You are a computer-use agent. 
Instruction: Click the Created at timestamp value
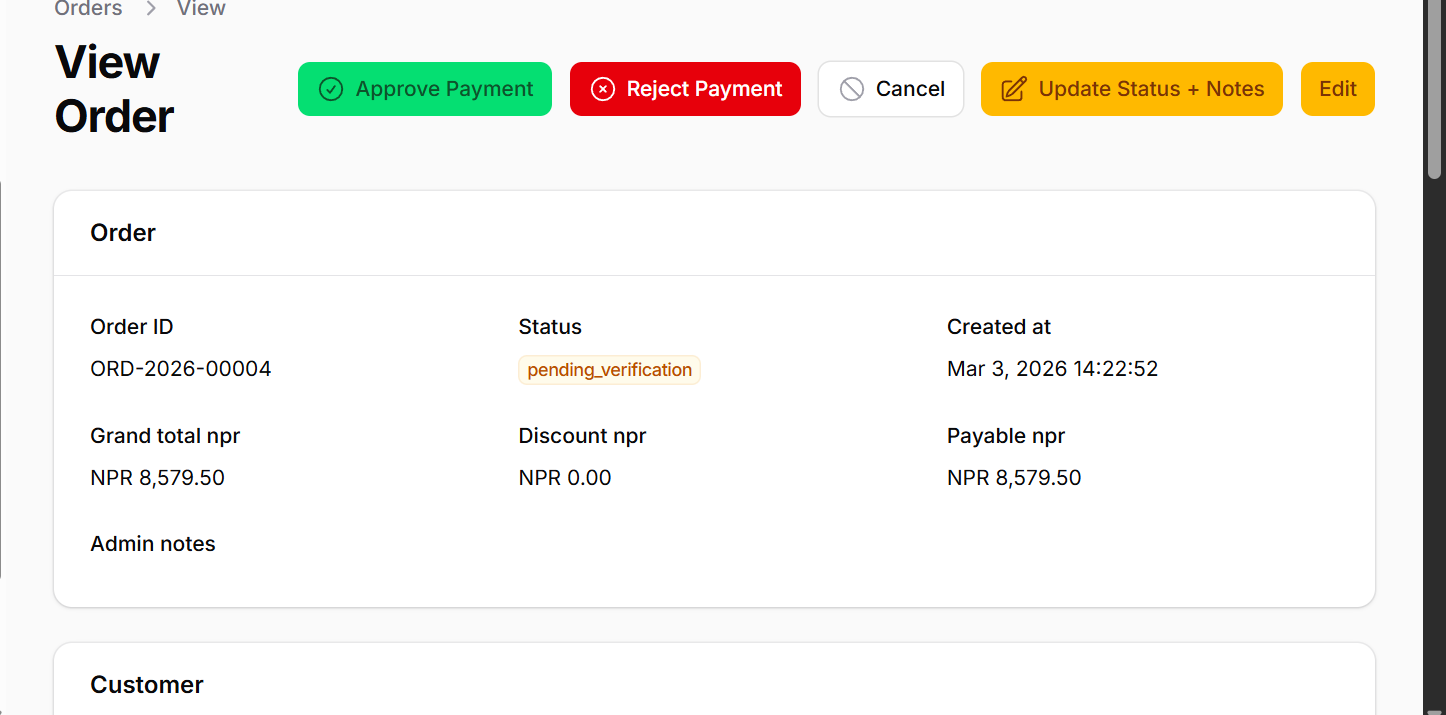[1052, 369]
